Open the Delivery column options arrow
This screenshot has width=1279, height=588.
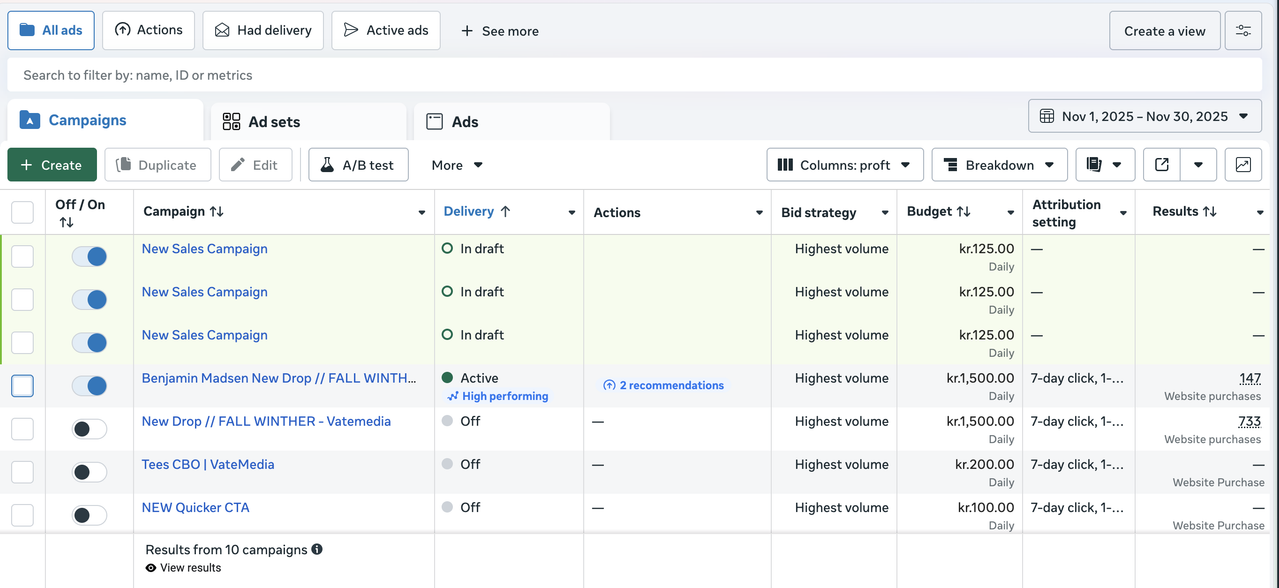(x=571, y=212)
